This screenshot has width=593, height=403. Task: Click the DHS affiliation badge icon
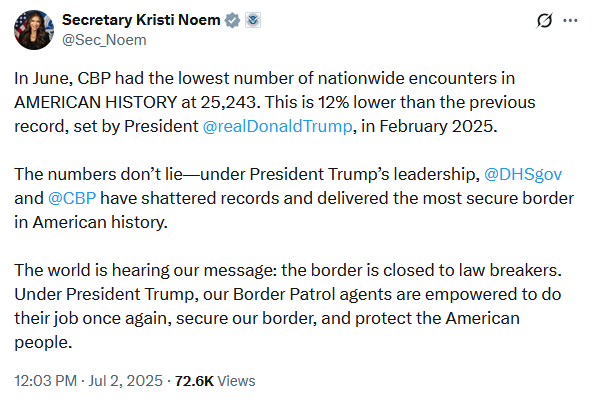(253, 20)
